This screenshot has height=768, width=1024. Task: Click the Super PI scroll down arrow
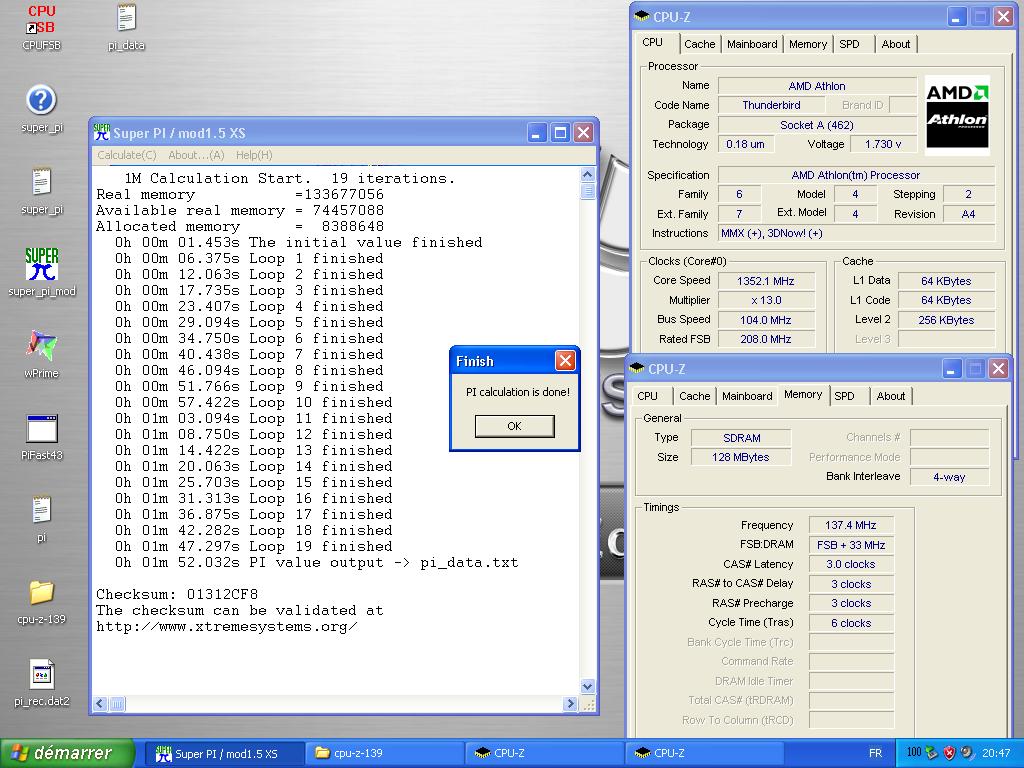[587, 686]
